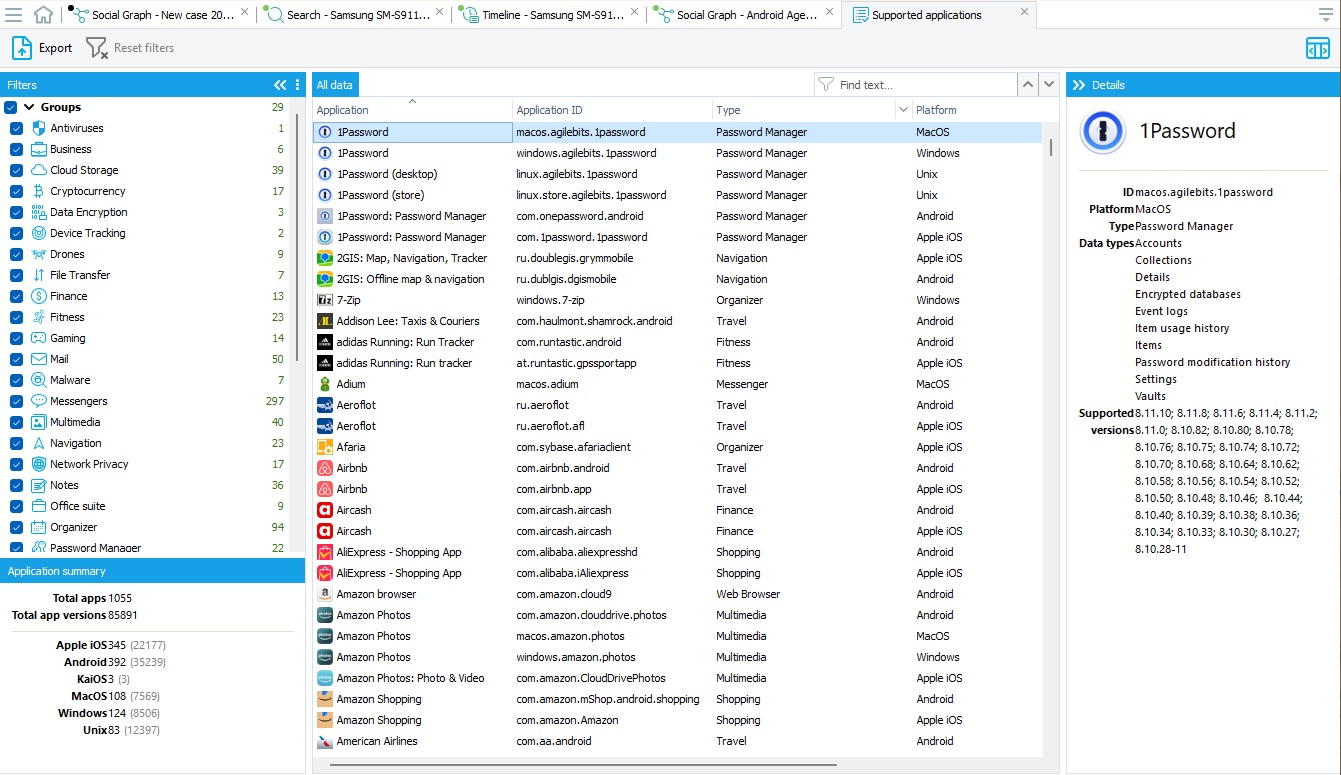Click the applications table horizontal scrollbar
Viewport: 1341px width, 775px height.
pyautogui.click(x=583, y=765)
